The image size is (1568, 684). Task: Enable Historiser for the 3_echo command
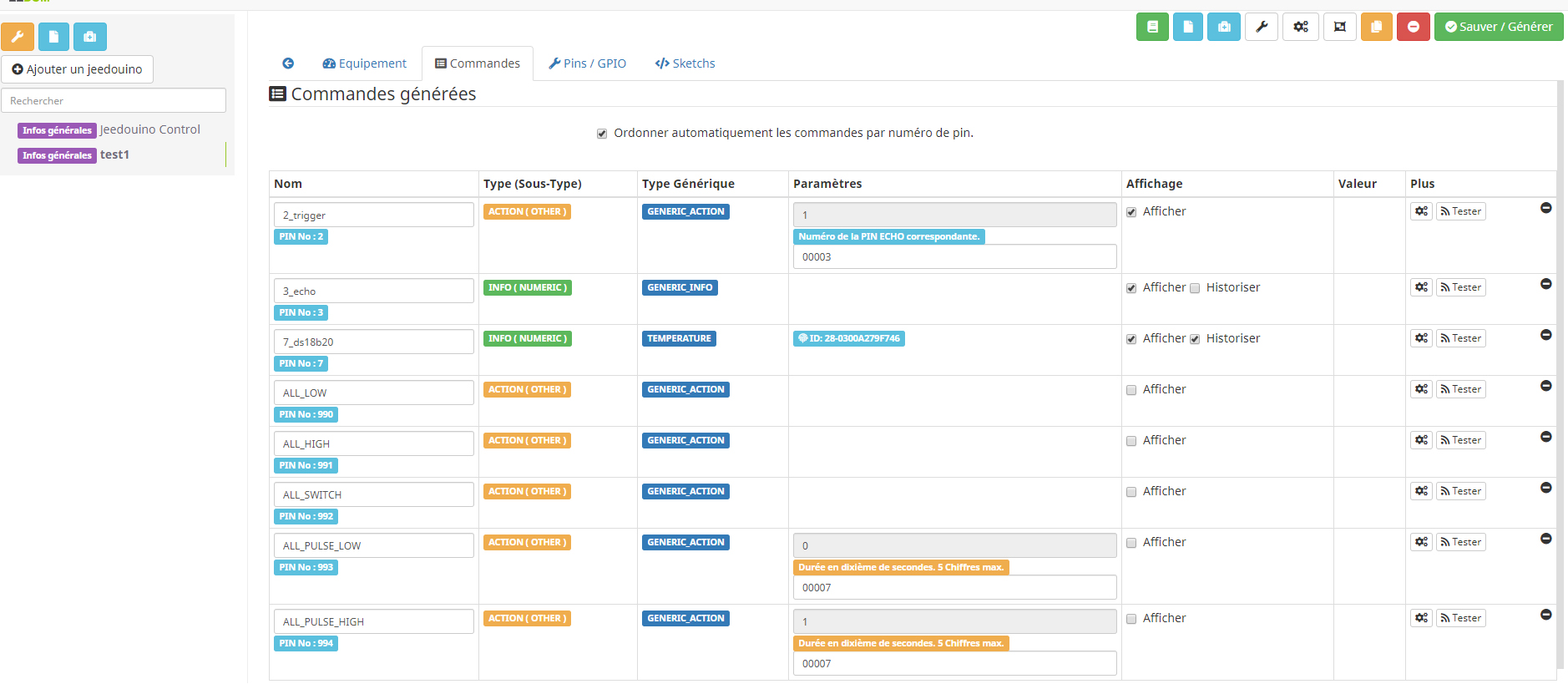pyautogui.click(x=1195, y=288)
